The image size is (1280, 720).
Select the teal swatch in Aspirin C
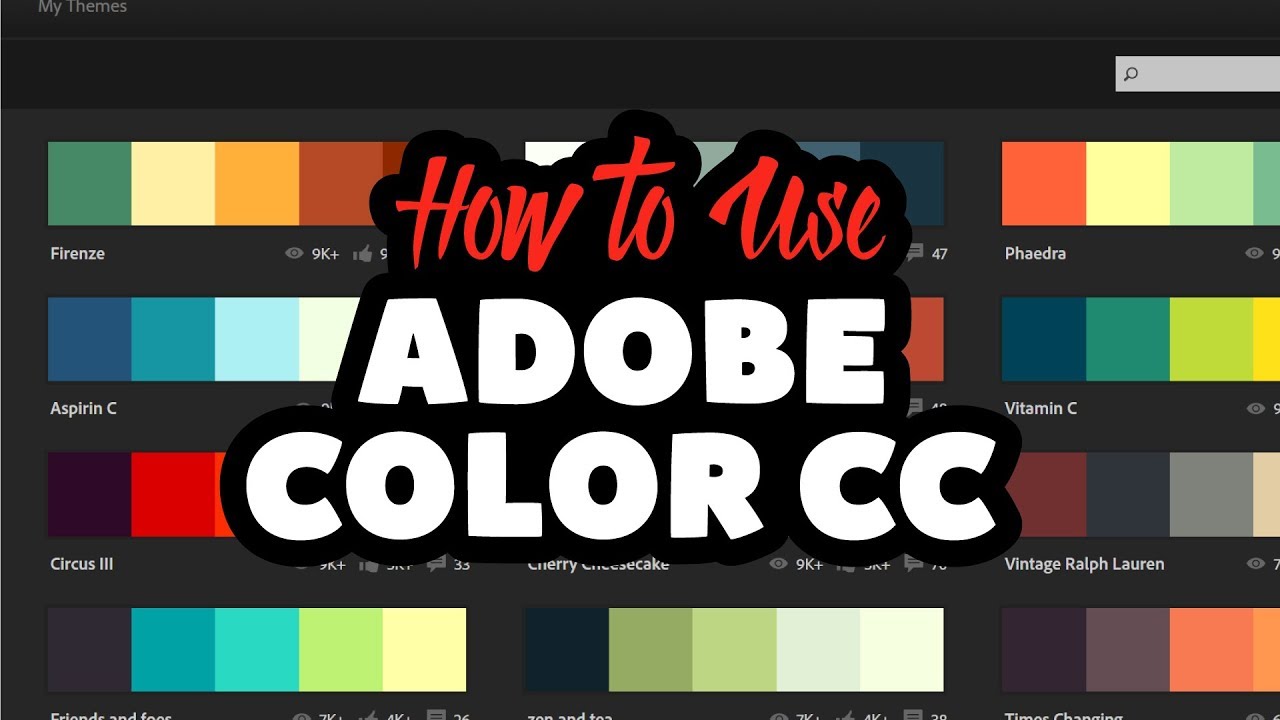coord(173,339)
